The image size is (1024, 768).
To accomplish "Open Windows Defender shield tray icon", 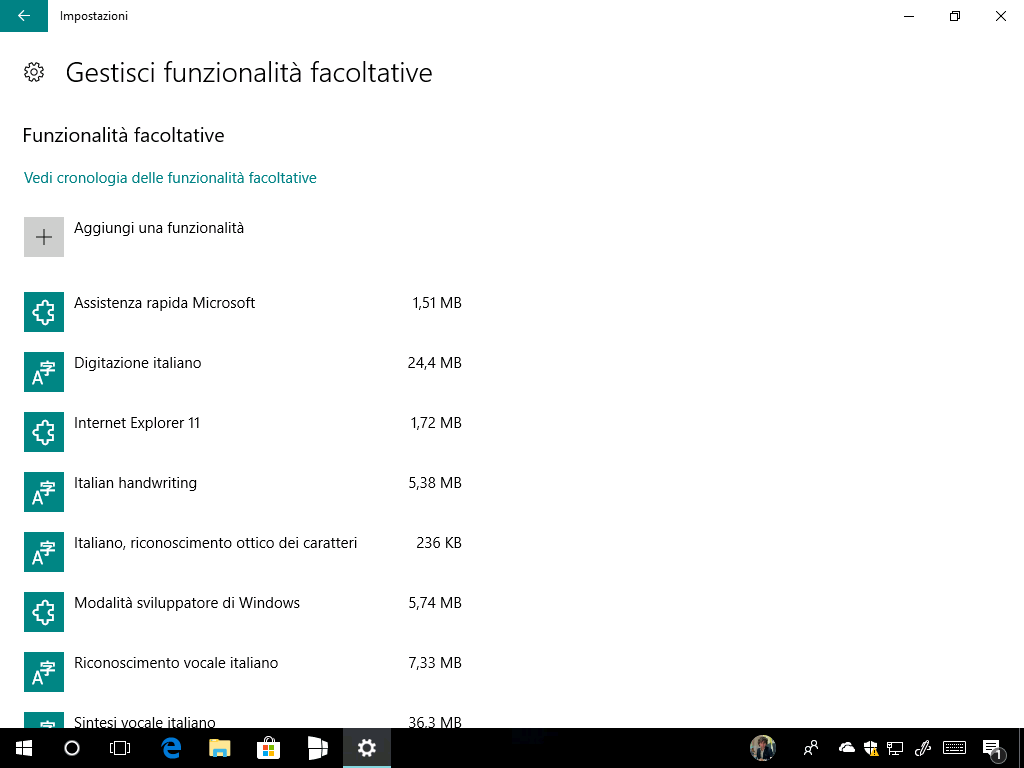I will (x=871, y=748).
